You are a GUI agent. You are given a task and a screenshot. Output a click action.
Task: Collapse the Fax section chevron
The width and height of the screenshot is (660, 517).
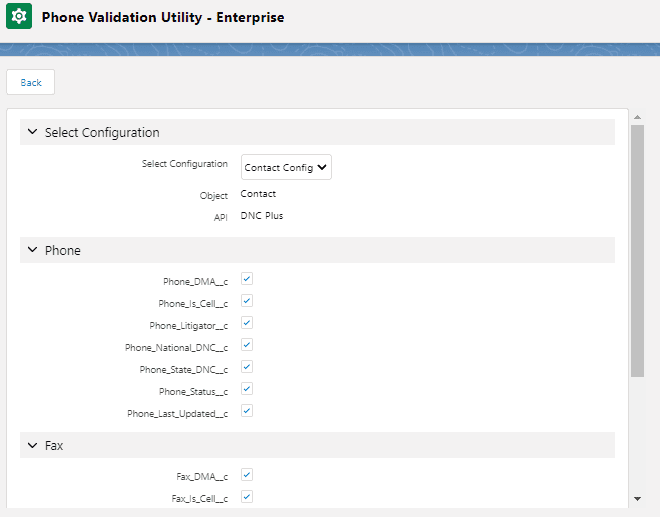click(x=33, y=445)
